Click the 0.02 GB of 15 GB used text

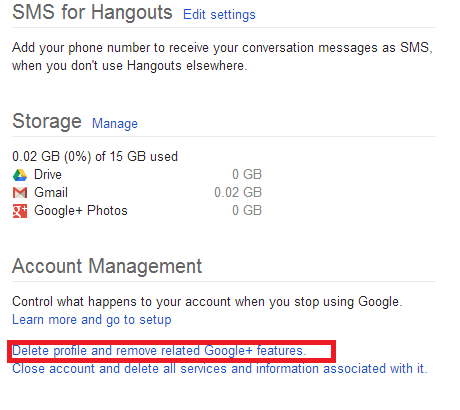pyautogui.click(x=95, y=156)
